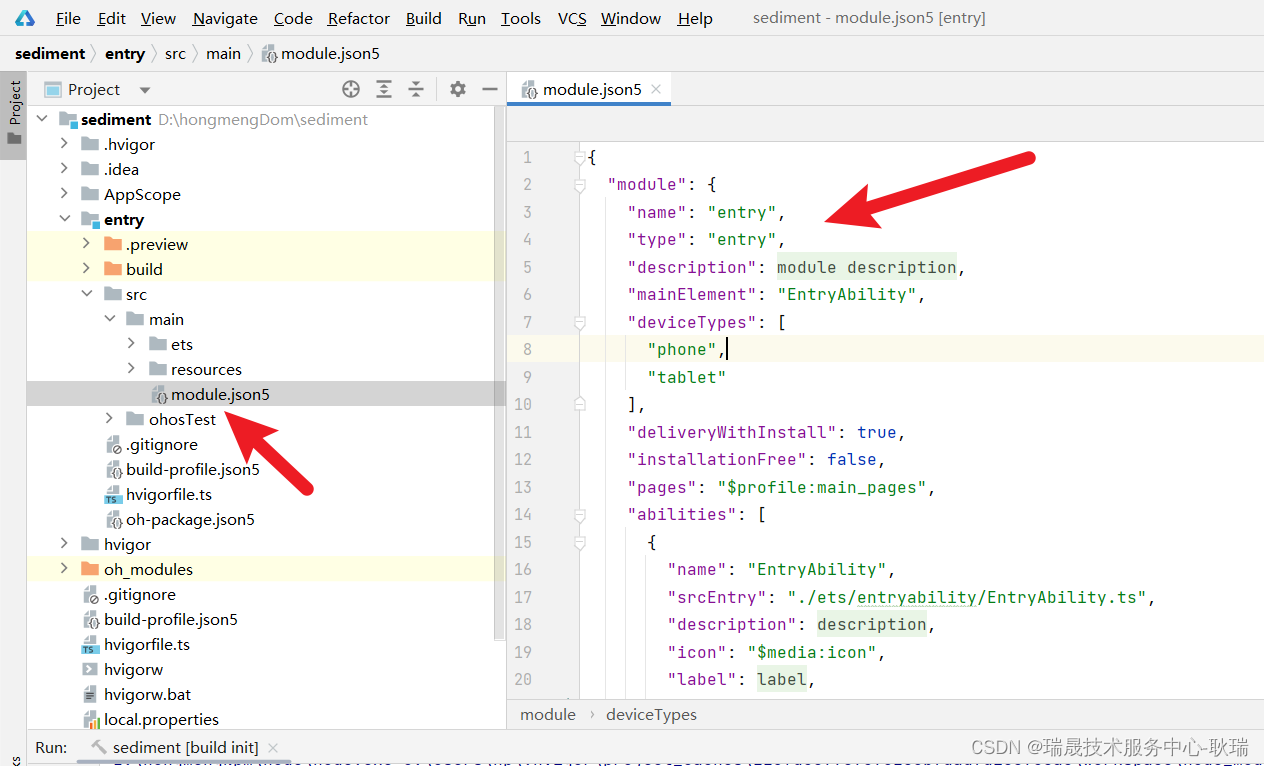1264x766 pixels.
Task: Click the Collapse All icon in Project panel
Action: (416, 89)
